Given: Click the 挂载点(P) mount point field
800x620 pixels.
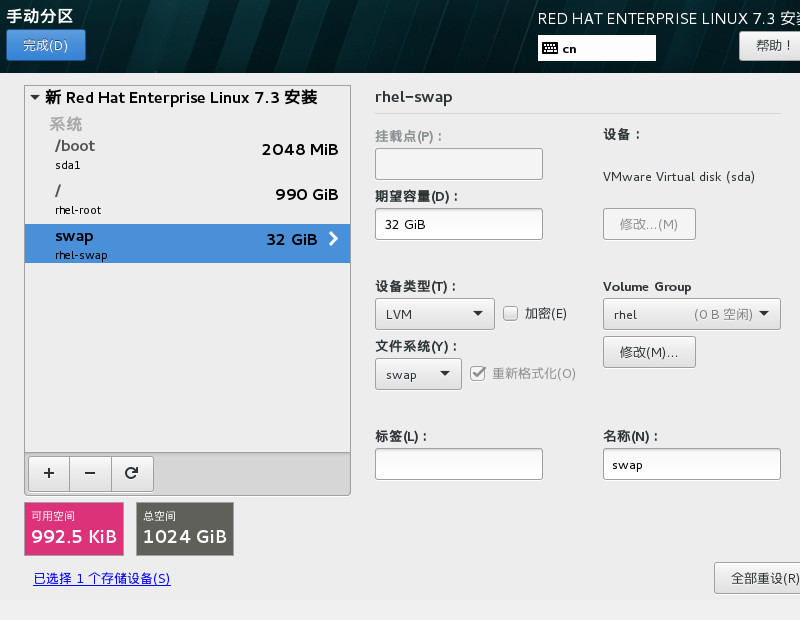Looking at the screenshot, I should point(459,164).
